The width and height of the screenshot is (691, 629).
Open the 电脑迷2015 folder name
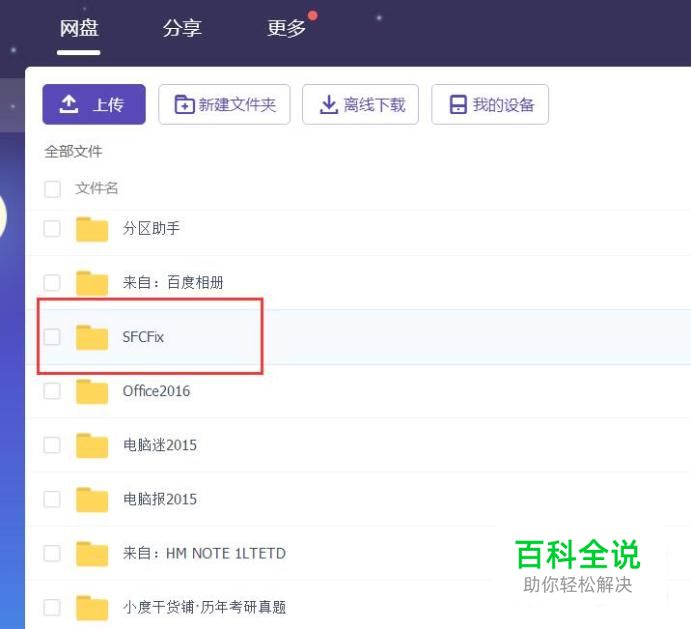coord(160,445)
